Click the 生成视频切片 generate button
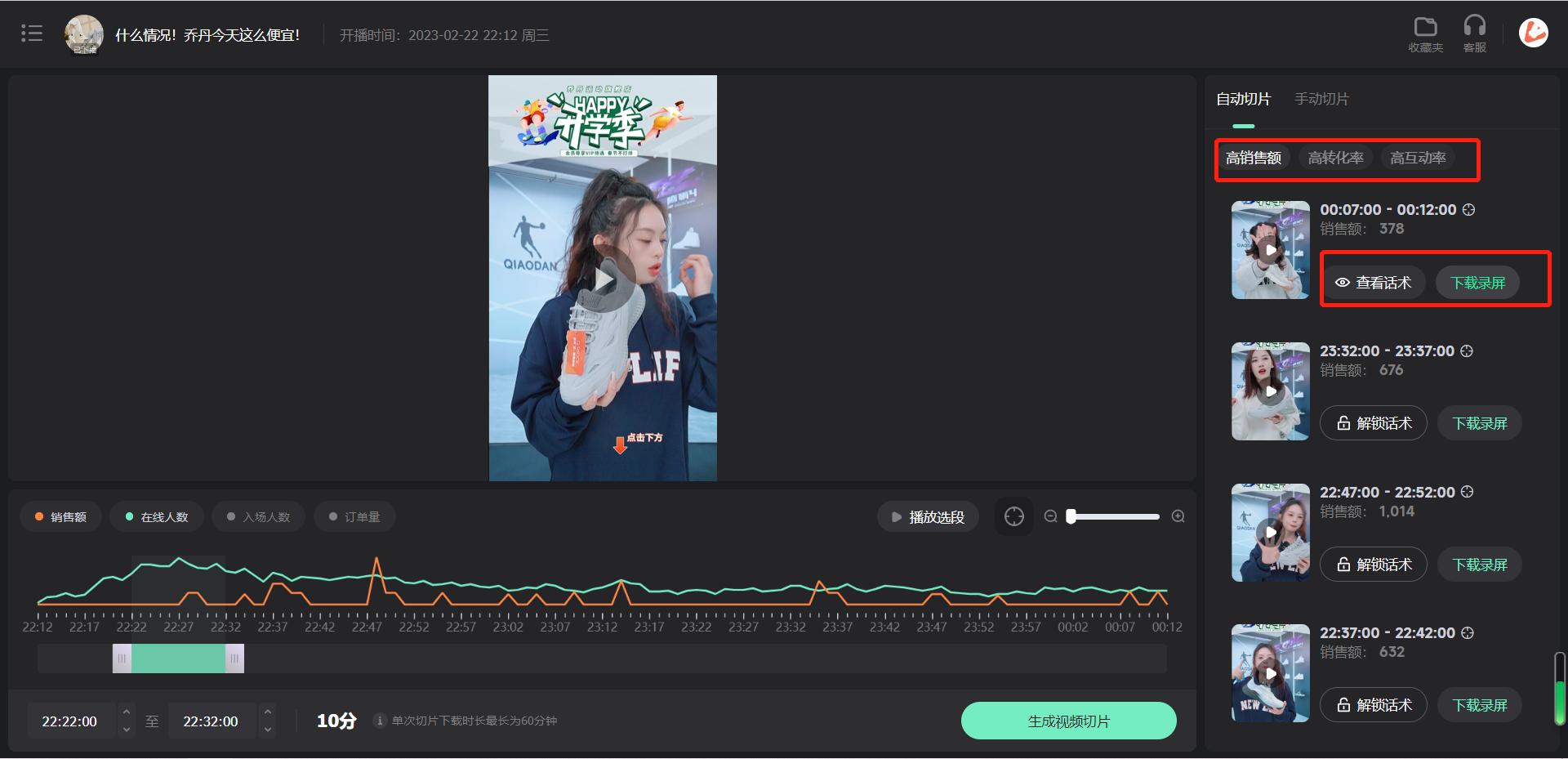The height and width of the screenshot is (759, 1568). tap(1068, 720)
